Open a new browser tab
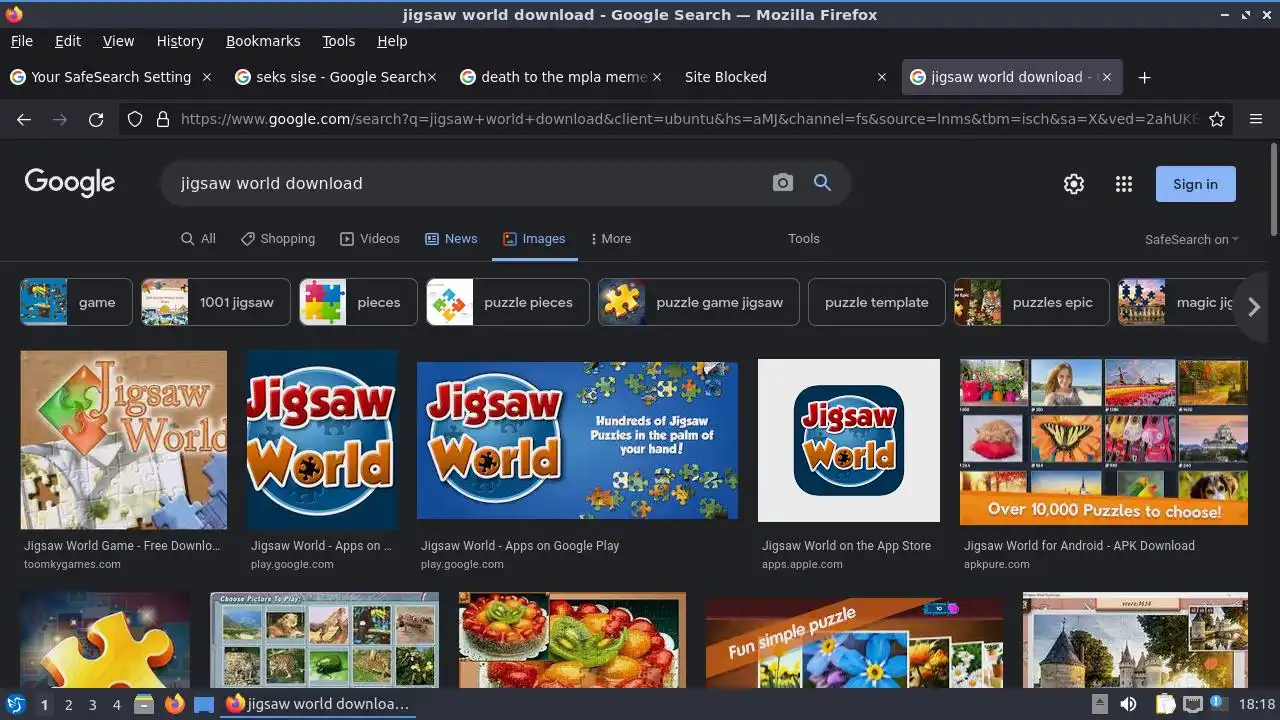1280x720 pixels. [1145, 77]
